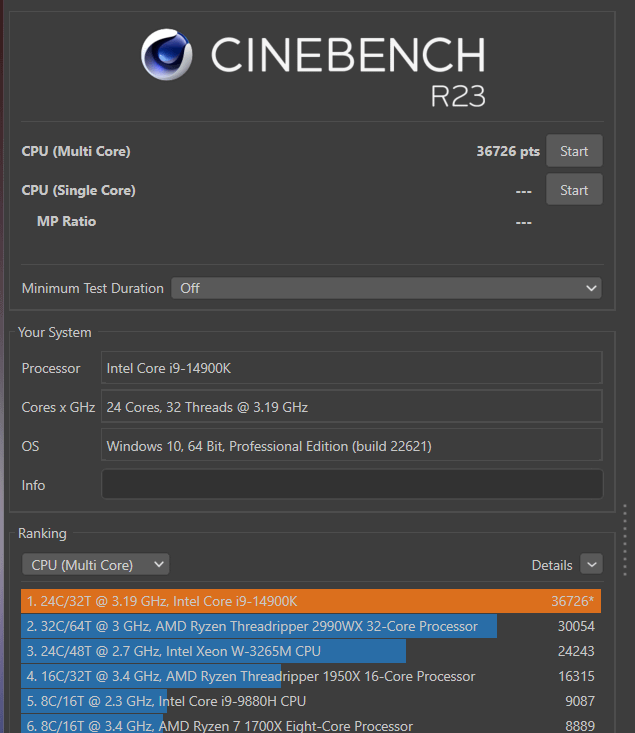The height and width of the screenshot is (733, 635).
Task: Start the CPU Multi Core test
Action: [x=574, y=151]
